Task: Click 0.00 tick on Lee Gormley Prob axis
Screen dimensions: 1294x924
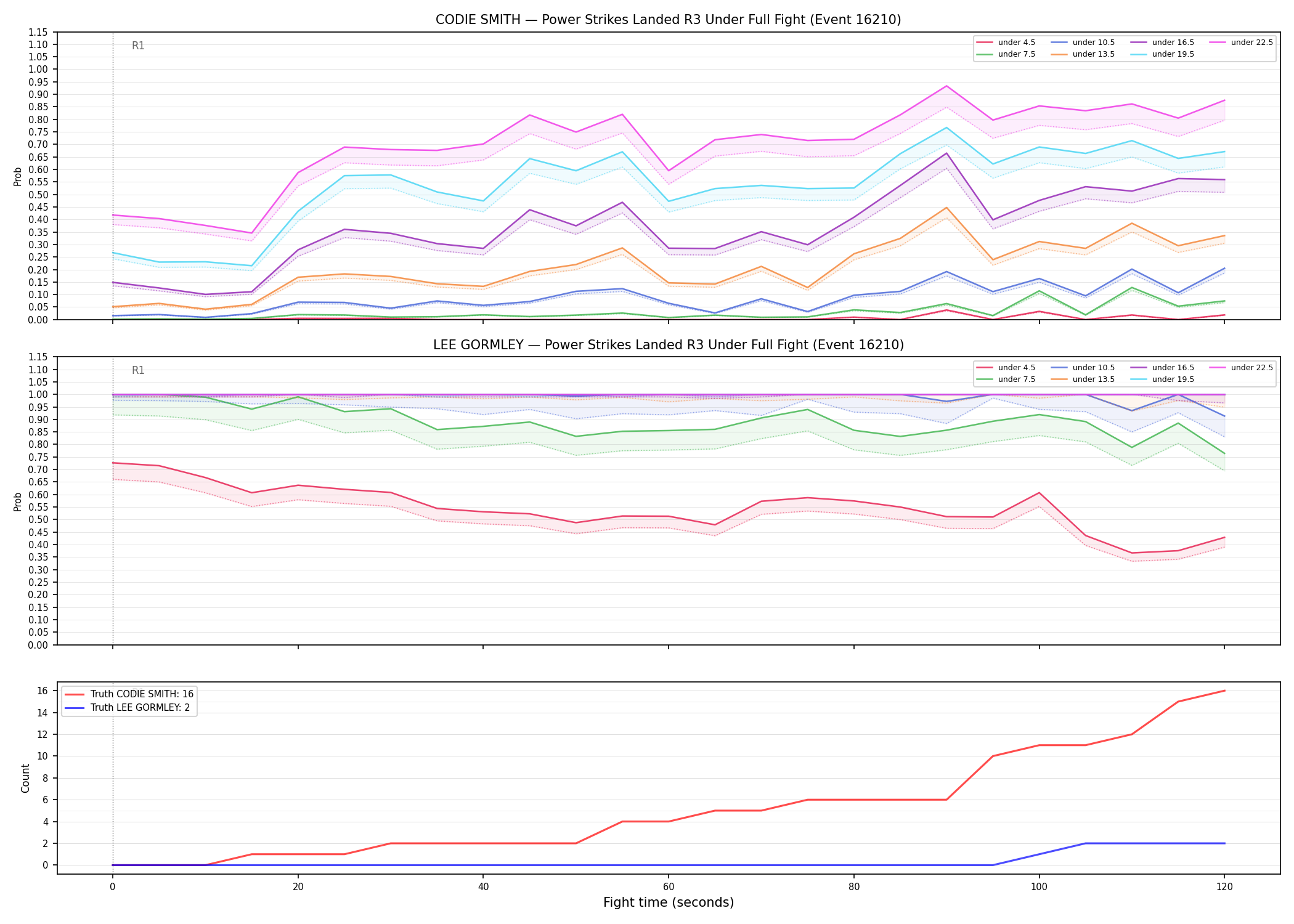Action: 38,645
